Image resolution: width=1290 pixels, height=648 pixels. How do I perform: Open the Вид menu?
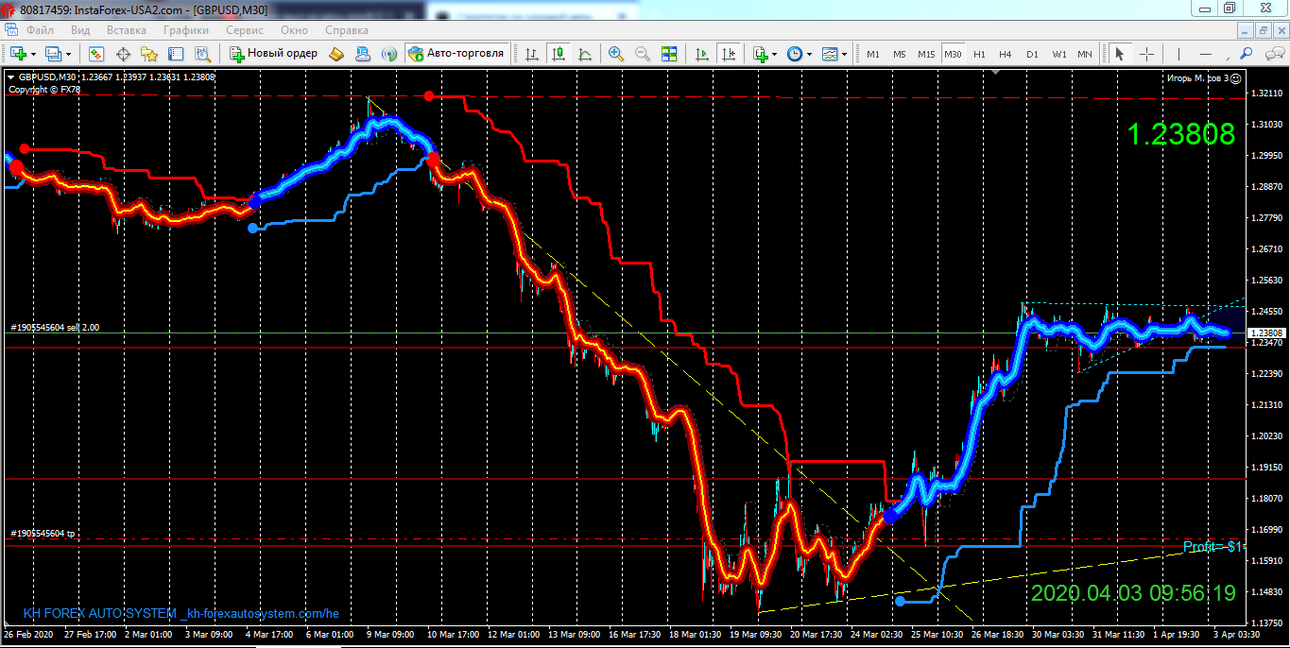(80, 30)
